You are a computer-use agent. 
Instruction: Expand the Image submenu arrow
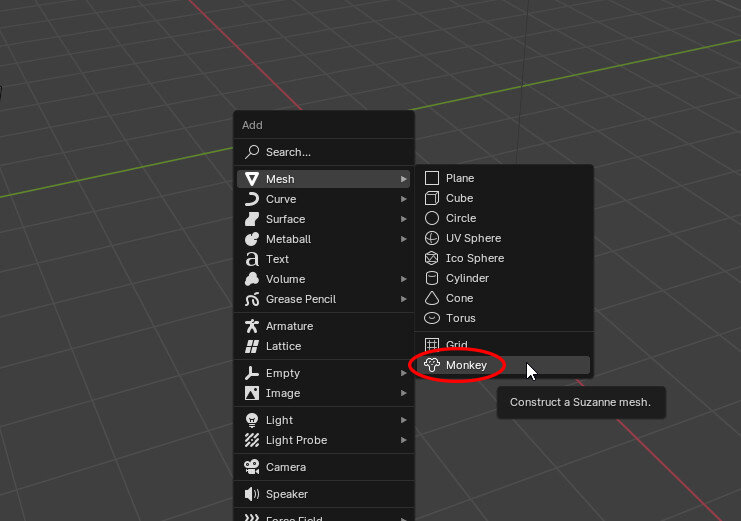point(403,393)
